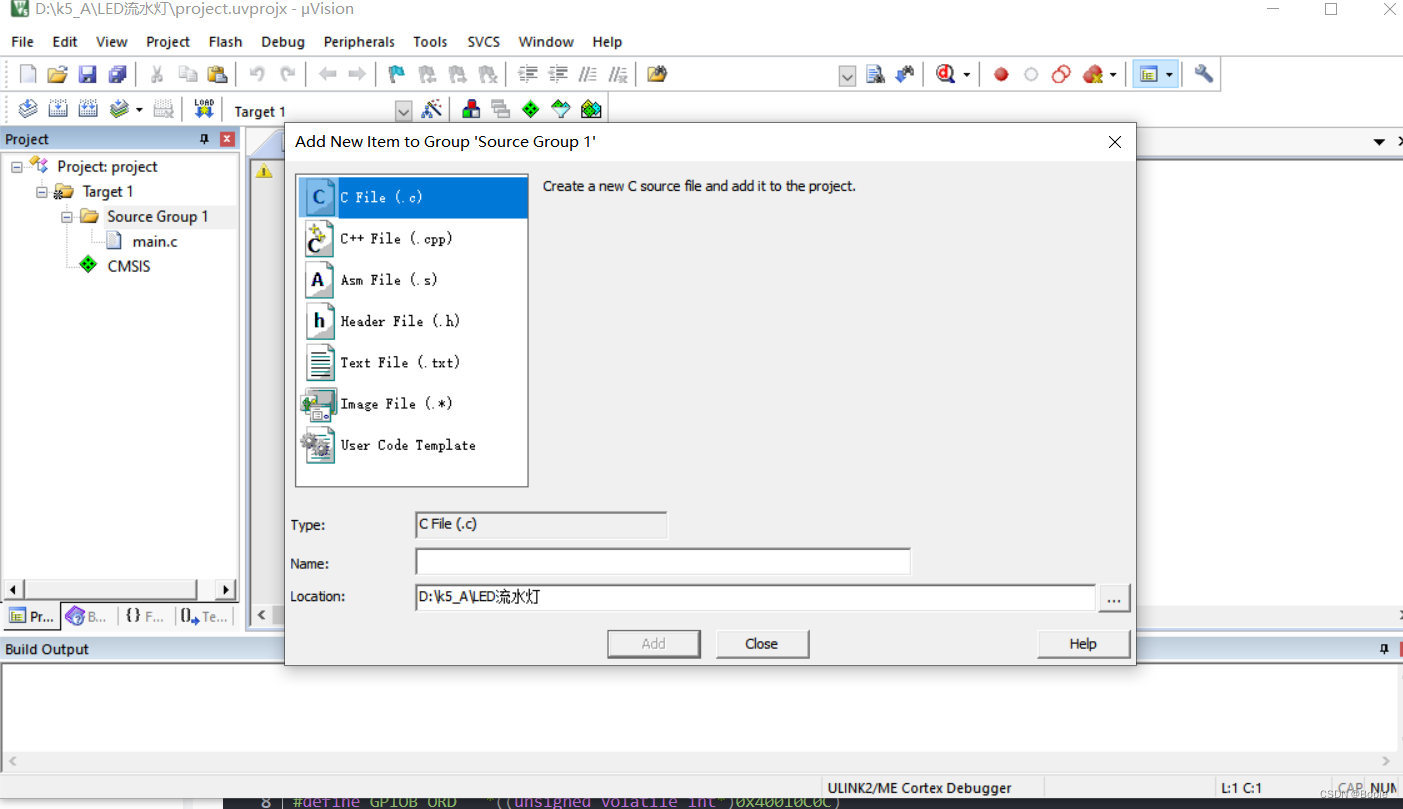The height and width of the screenshot is (809, 1403).
Task: Collapse the Target 1 tree node
Action: 42,192
